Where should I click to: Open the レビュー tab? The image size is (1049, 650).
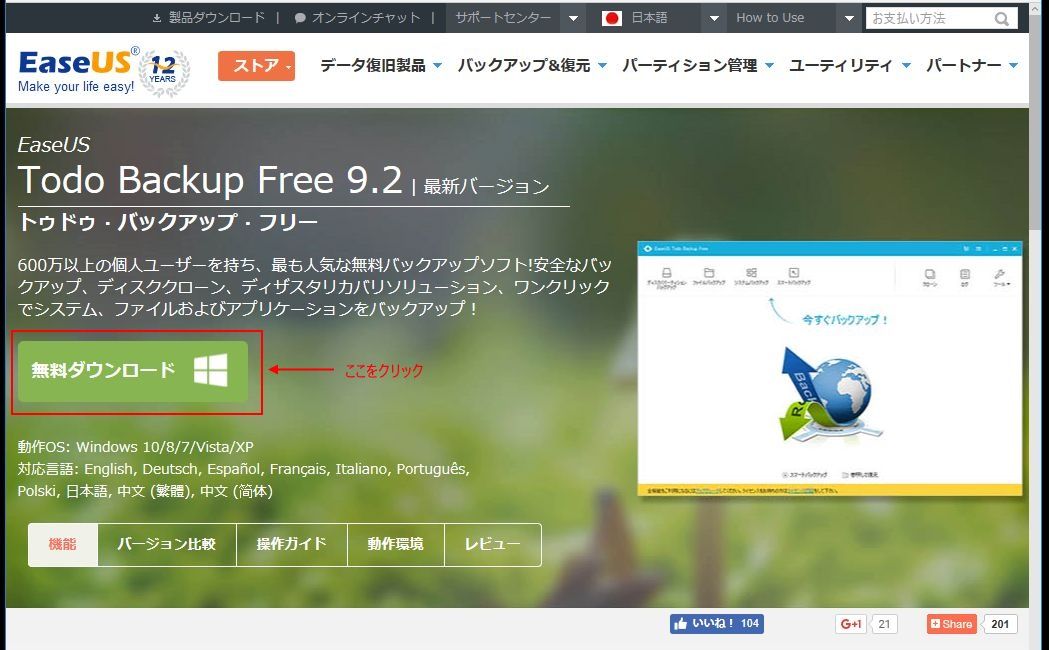(492, 544)
